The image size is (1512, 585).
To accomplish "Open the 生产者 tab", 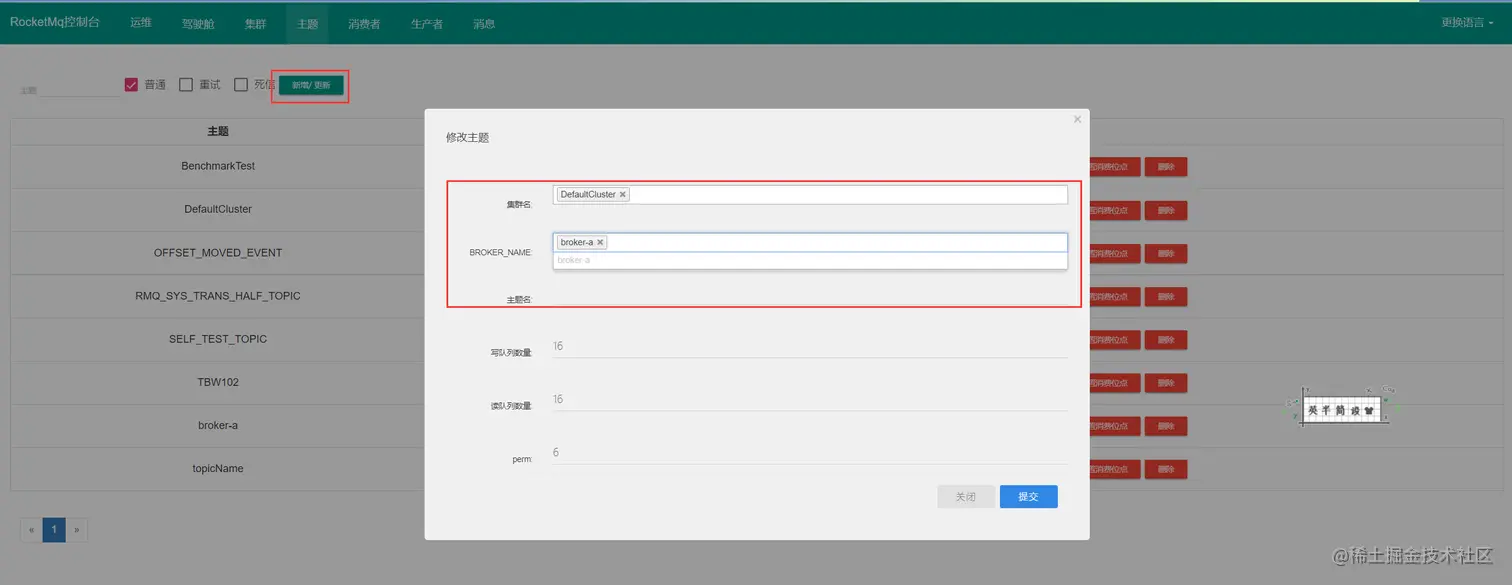I will [427, 23].
